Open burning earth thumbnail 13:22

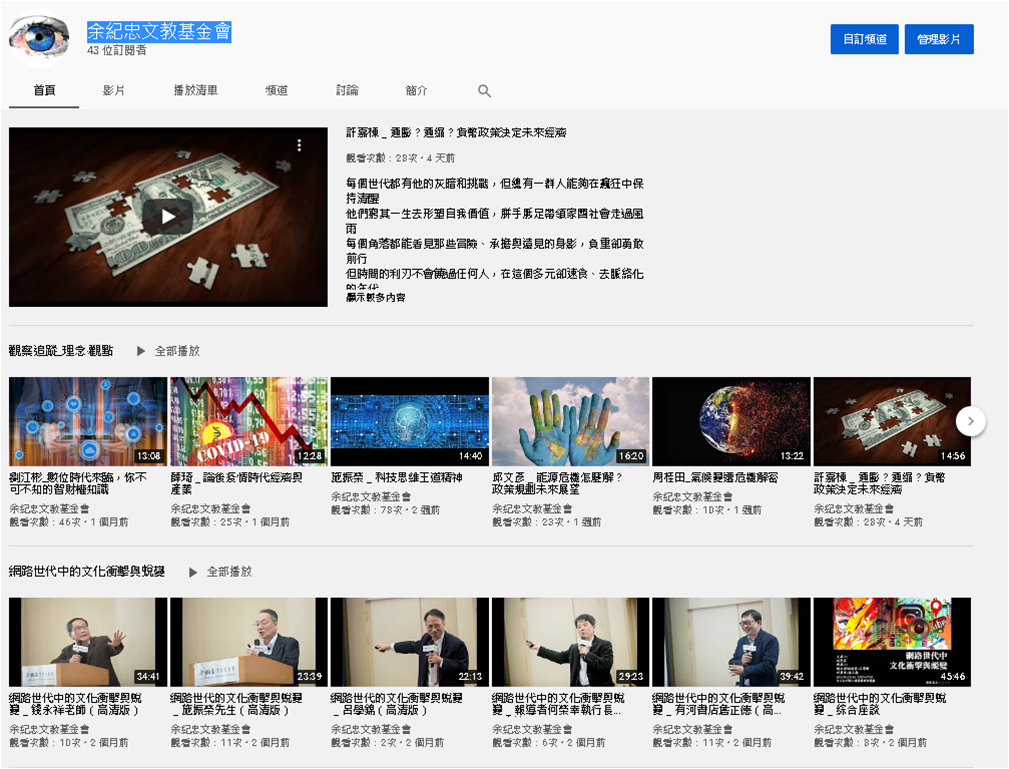pyautogui.click(x=732, y=422)
